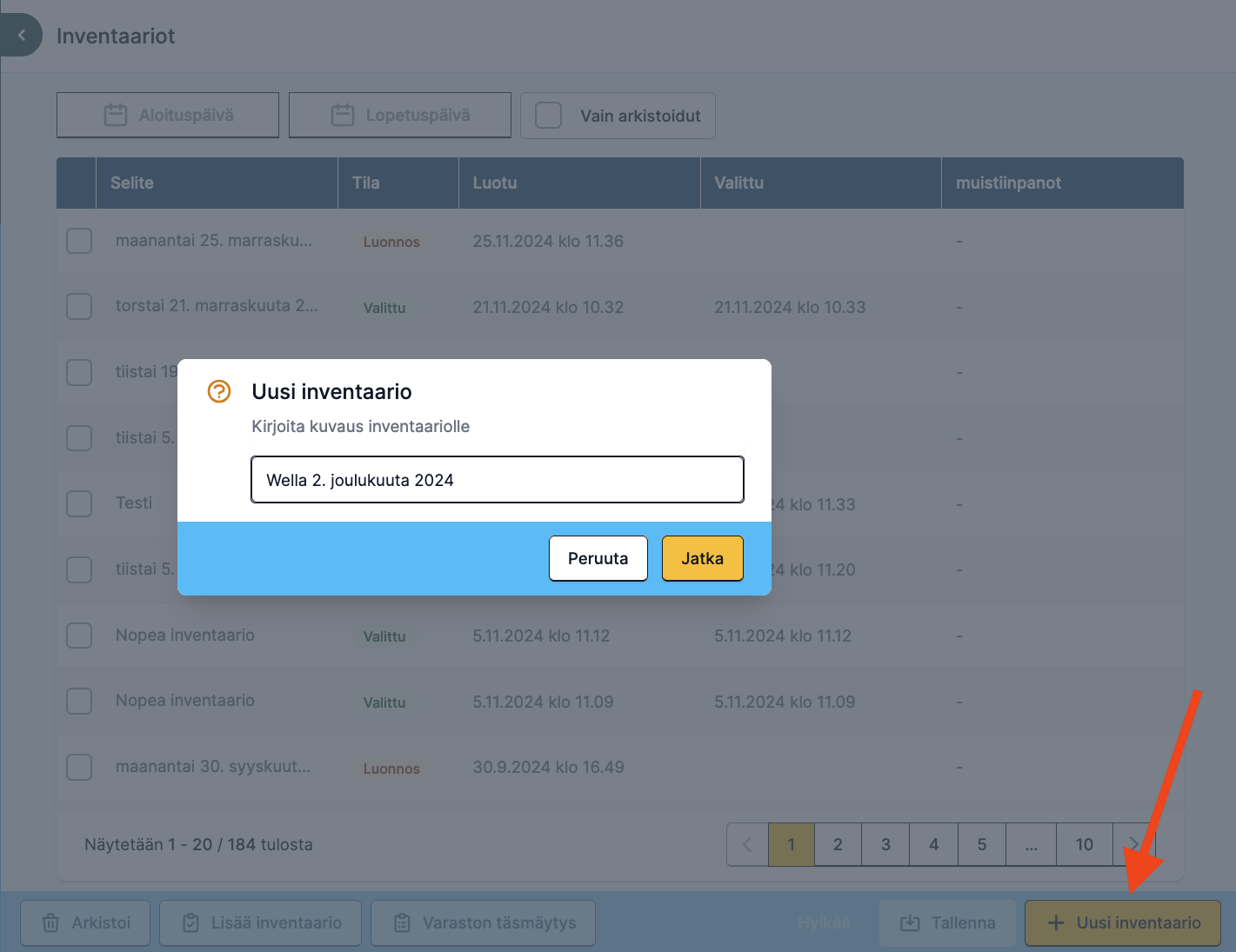Check the Nopea inventaario 11.12 row checkbox
Image resolution: width=1236 pixels, height=952 pixels.
[79, 635]
